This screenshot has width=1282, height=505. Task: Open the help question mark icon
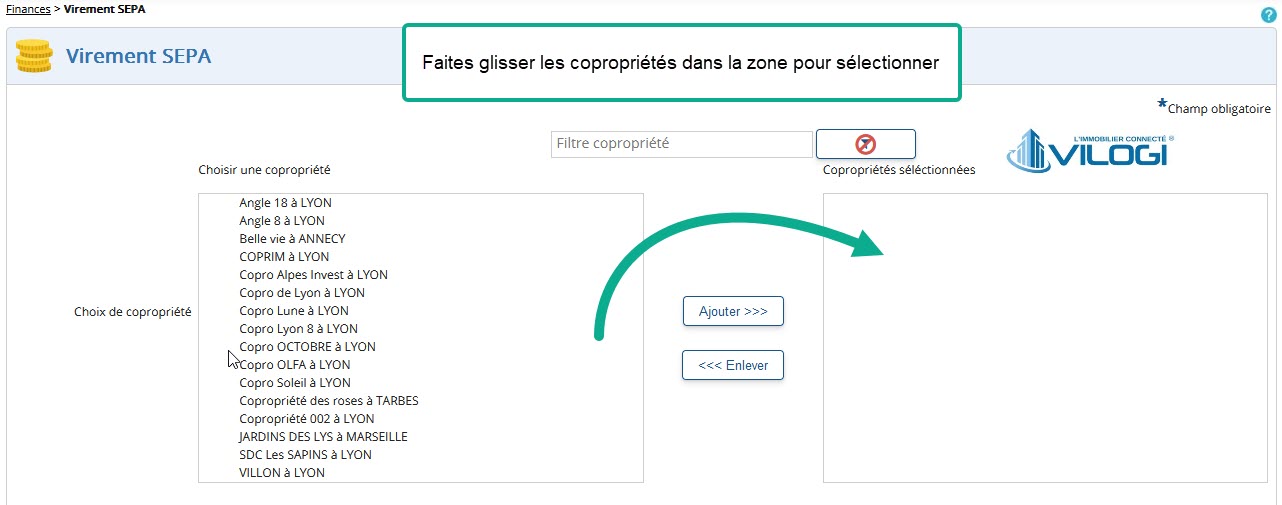pyautogui.click(x=1269, y=15)
